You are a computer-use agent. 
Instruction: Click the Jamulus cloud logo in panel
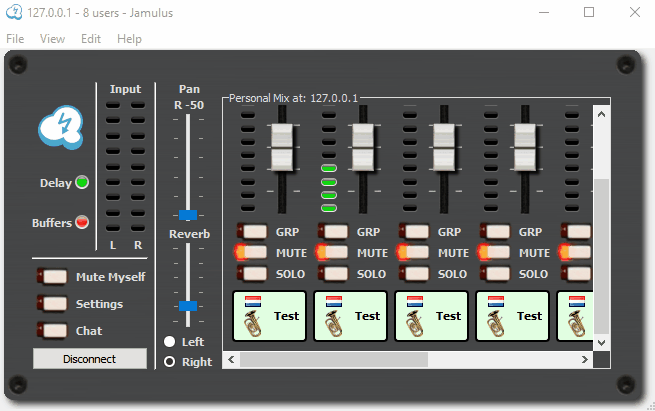[x=61, y=127]
